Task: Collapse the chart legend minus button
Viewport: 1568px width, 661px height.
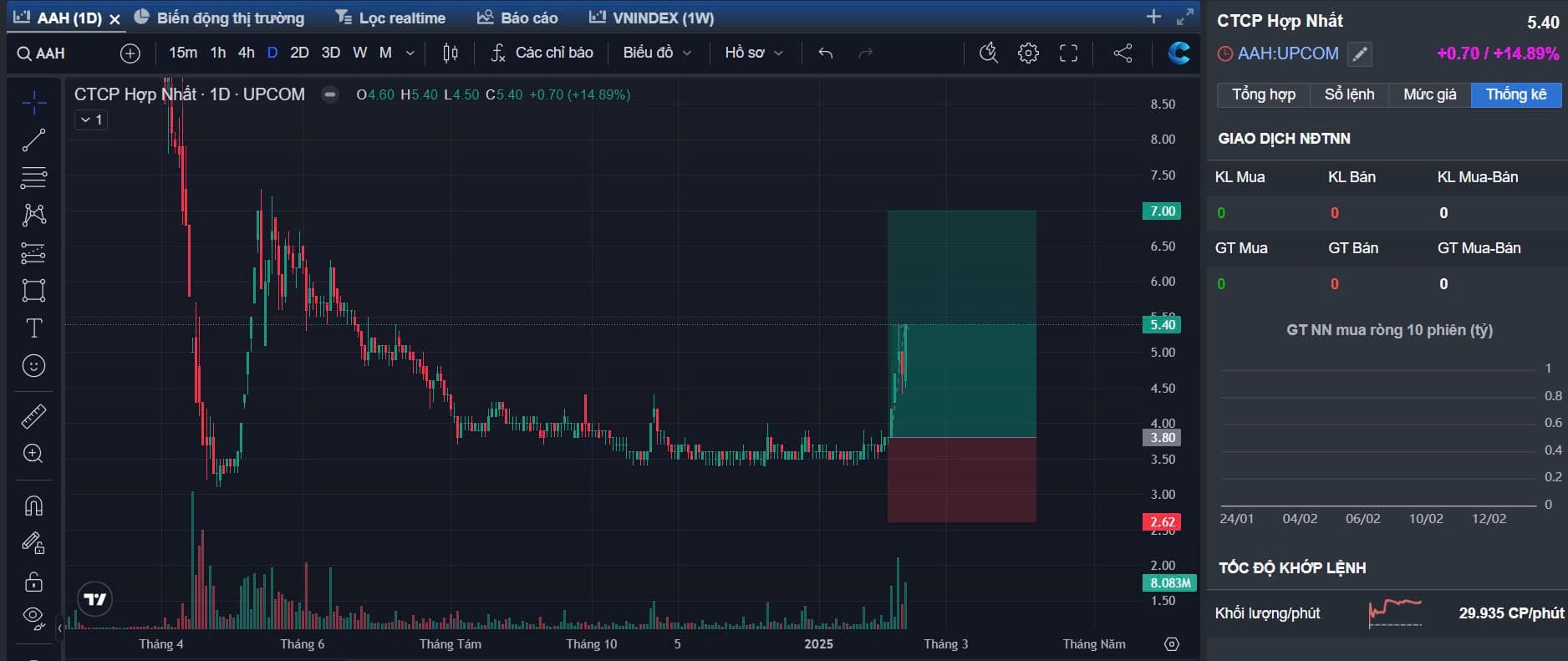Action: point(331,94)
